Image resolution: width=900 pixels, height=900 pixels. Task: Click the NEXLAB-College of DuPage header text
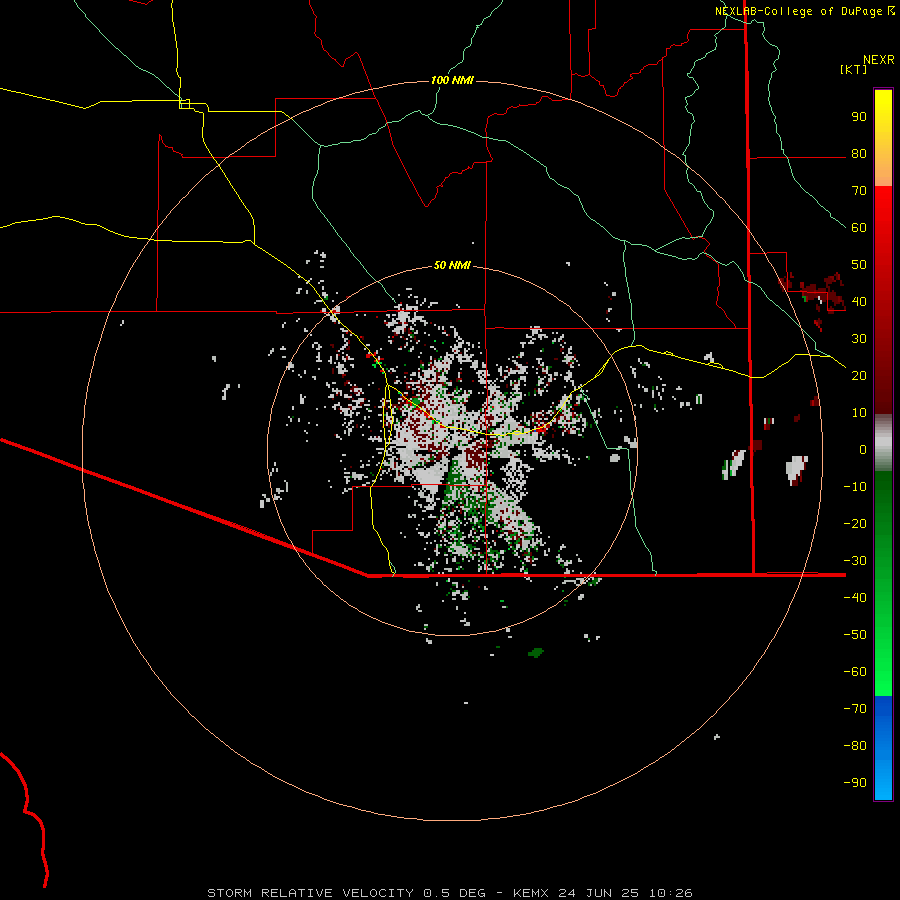tap(805, 11)
